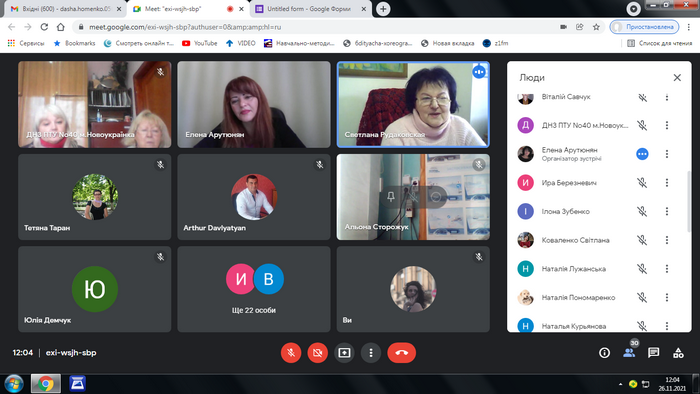Open options menu for Ілона Зубенко
This screenshot has height=394, width=700.
[x=667, y=211]
